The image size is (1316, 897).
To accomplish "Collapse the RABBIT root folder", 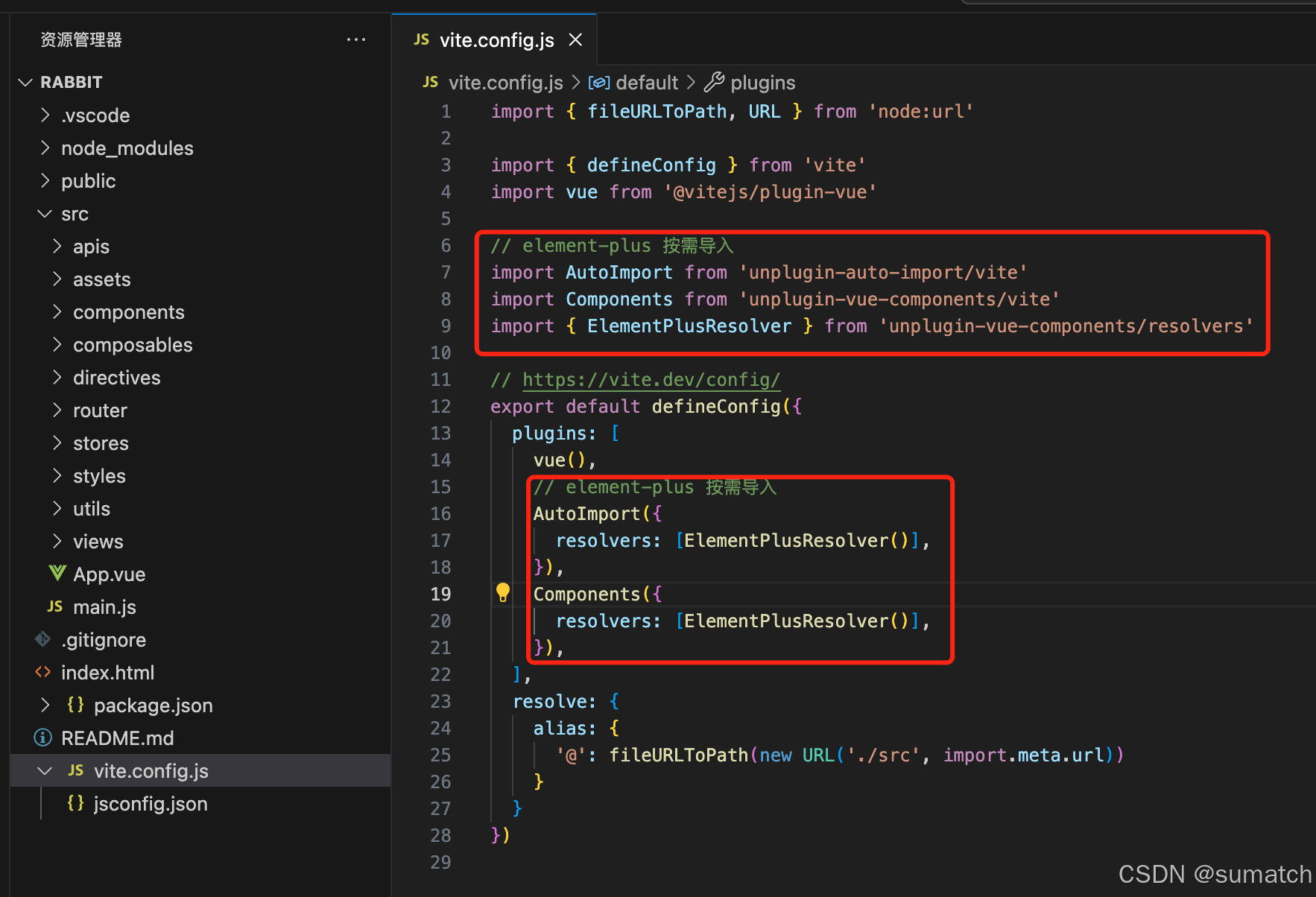I will click(x=26, y=82).
